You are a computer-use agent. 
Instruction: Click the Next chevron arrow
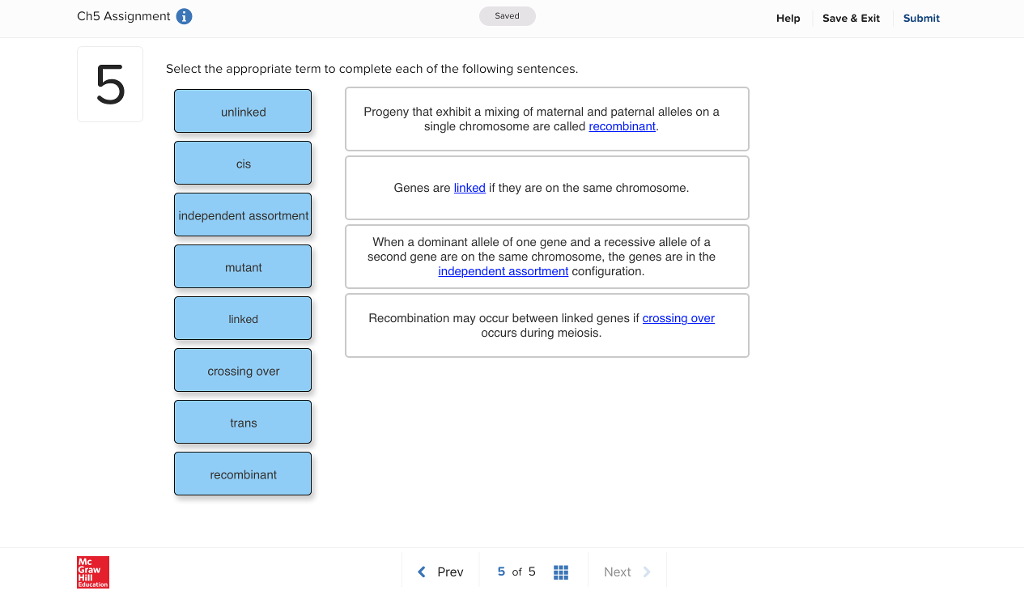(648, 571)
